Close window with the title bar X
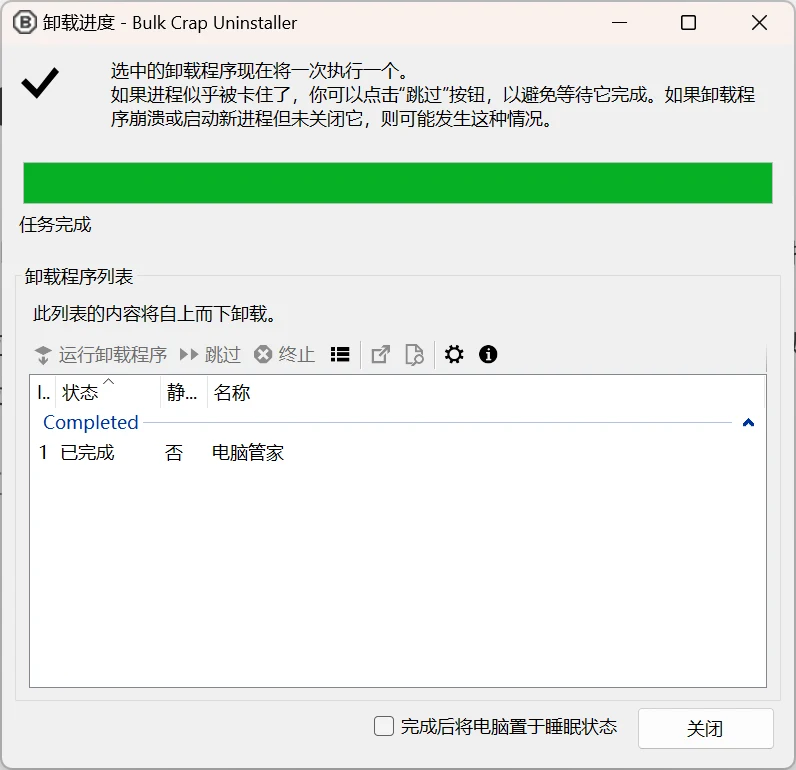Screen dimensions: 796x770 pyautogui.click(x=759, y=23)
